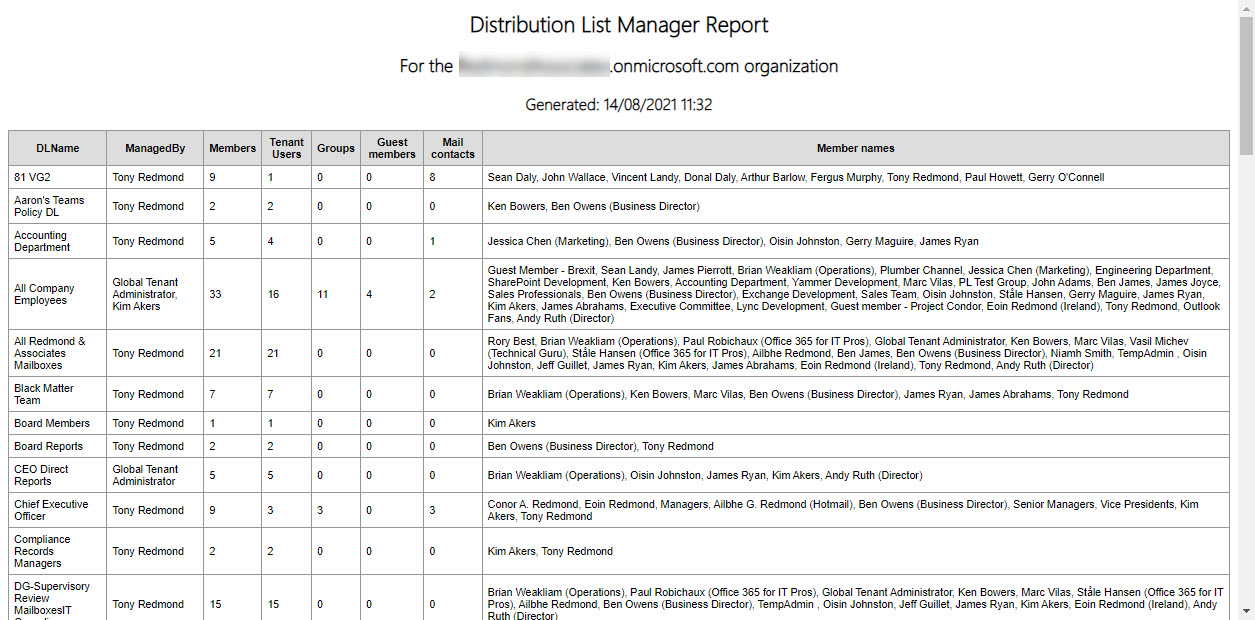Click the 81 VG2 list name
The height and width of the screenshot is (620, 1255).
[33, 177]
